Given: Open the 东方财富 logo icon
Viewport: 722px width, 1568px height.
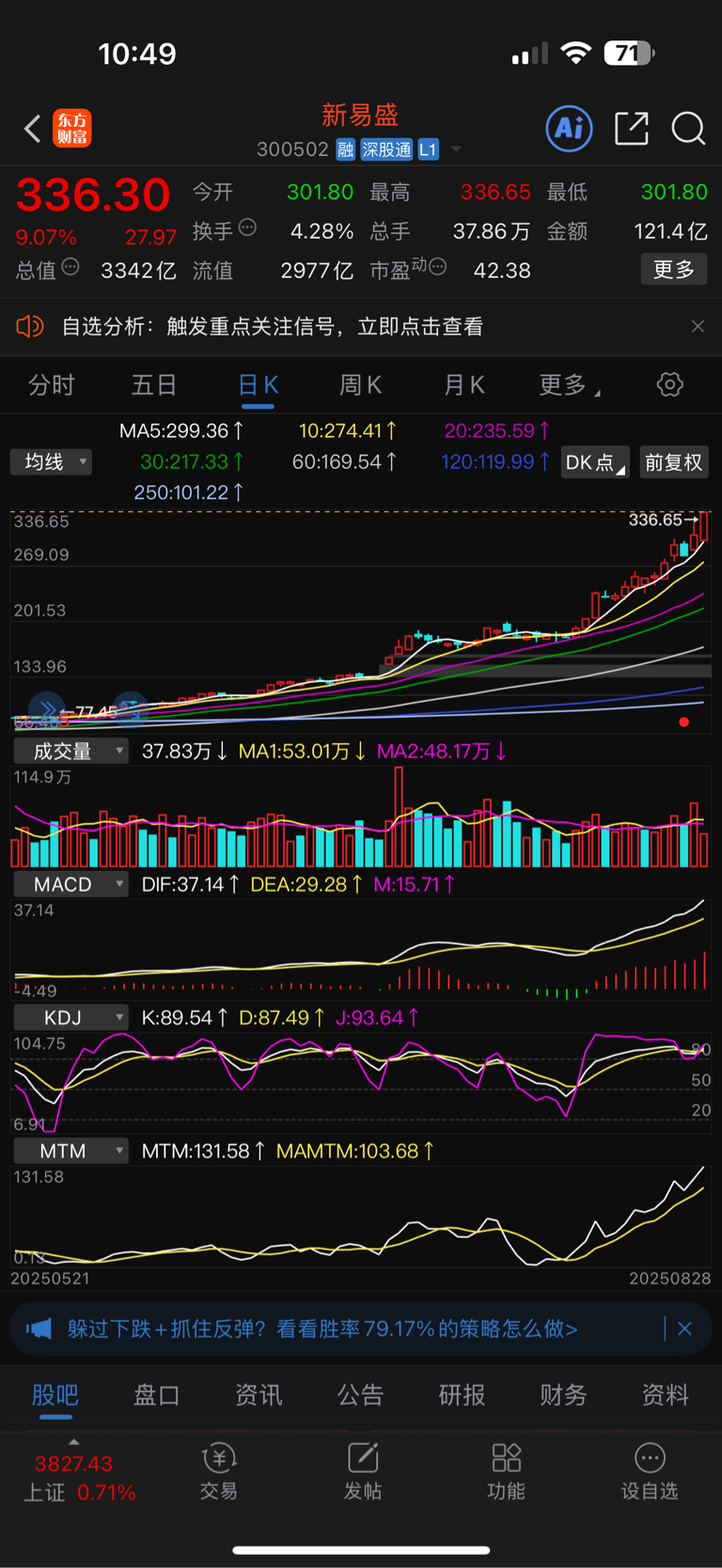Looking at the screenshot, I should 72,128.
